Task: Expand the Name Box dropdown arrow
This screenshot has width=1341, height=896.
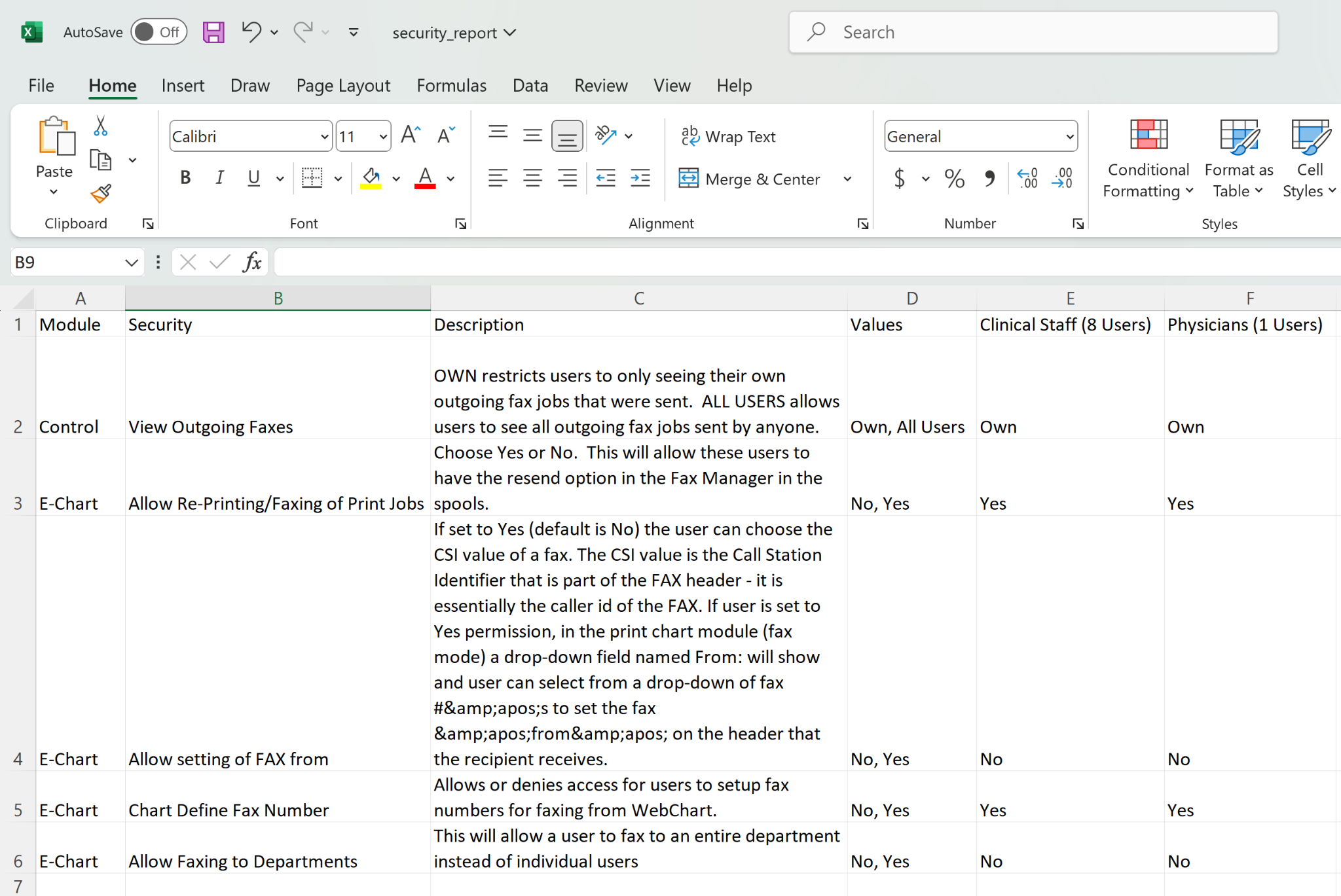Action: [x=131, y=262]
